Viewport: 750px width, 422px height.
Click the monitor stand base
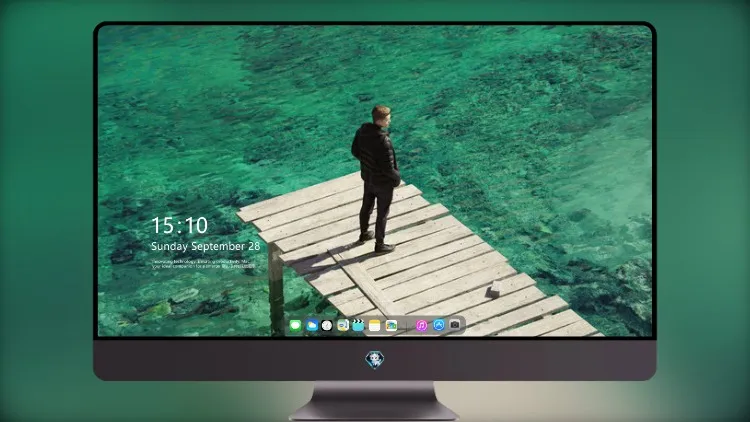[375, 402]
